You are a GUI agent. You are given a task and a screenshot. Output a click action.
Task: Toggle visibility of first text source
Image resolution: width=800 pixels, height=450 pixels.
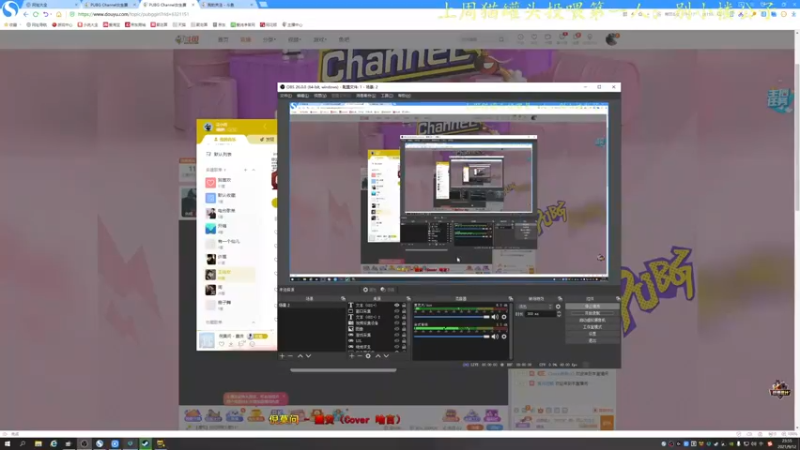point(396,305)
